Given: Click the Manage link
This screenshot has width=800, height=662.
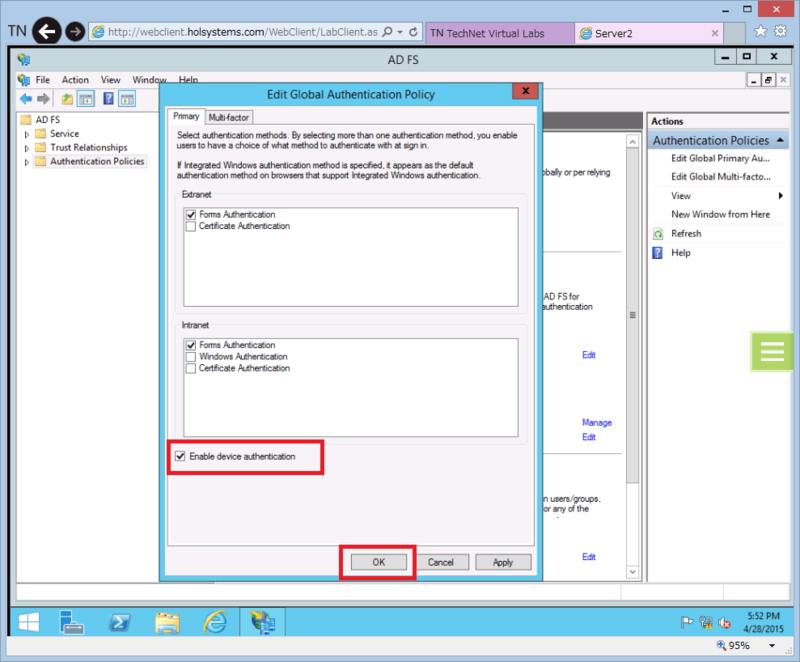Looking at the screenshot, I should click(597, 423).
